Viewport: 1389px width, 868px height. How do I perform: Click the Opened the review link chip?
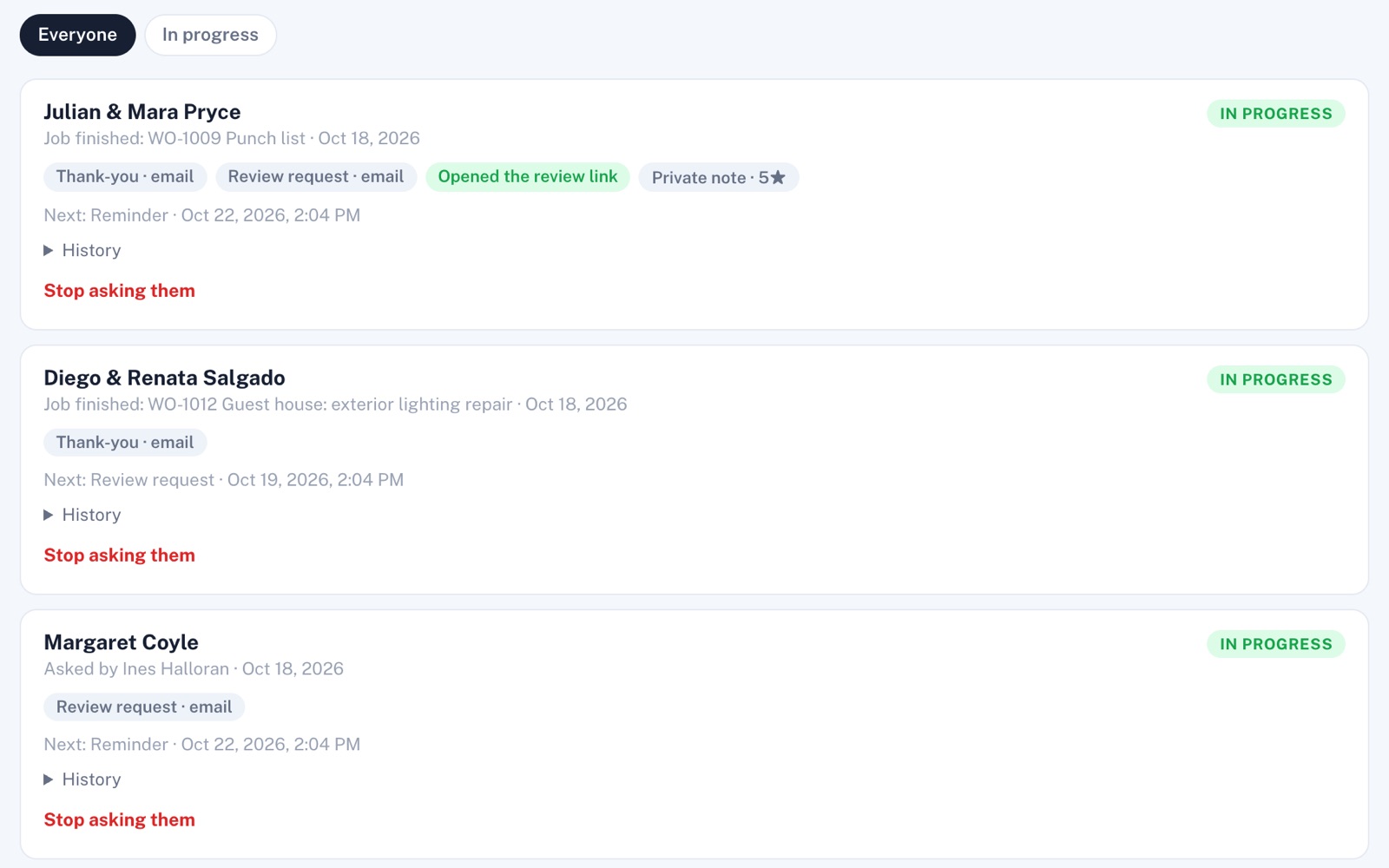click(x=528, y=177)
